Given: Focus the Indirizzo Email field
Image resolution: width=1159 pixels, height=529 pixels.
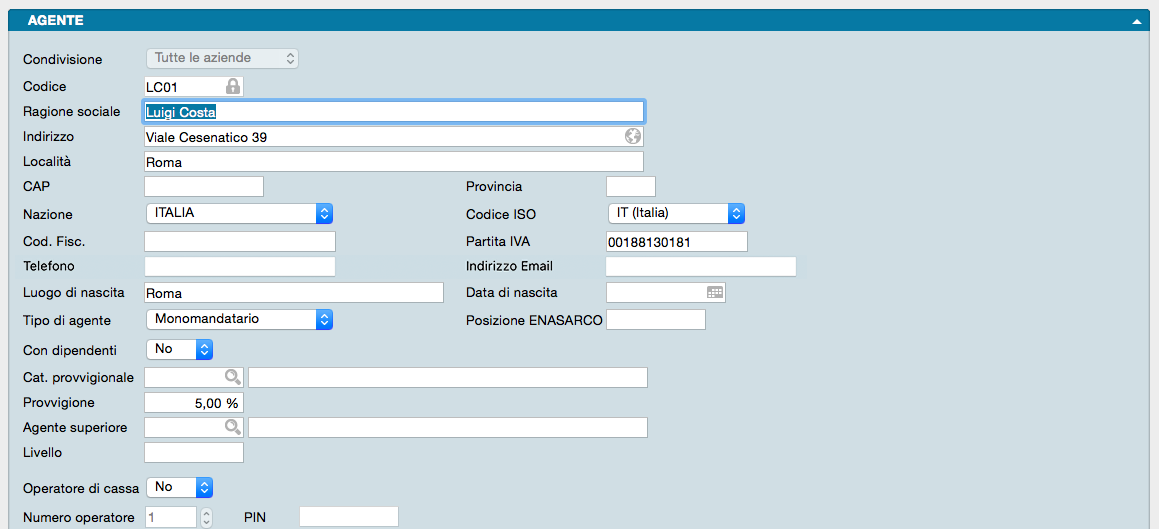Looking at the screenshot, I should click(x=701, y=266).
